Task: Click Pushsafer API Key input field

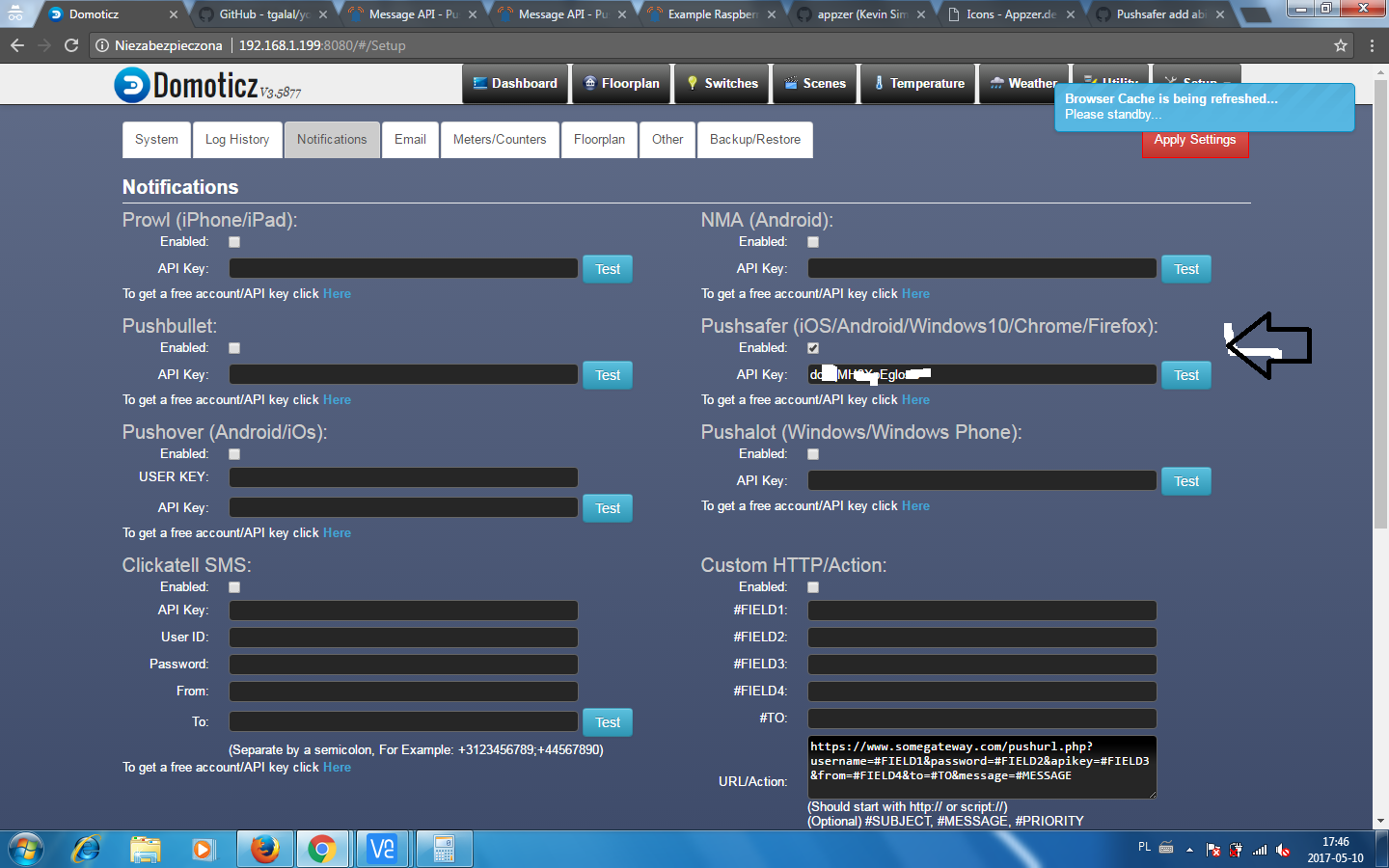Action: (x=982, y=374)
